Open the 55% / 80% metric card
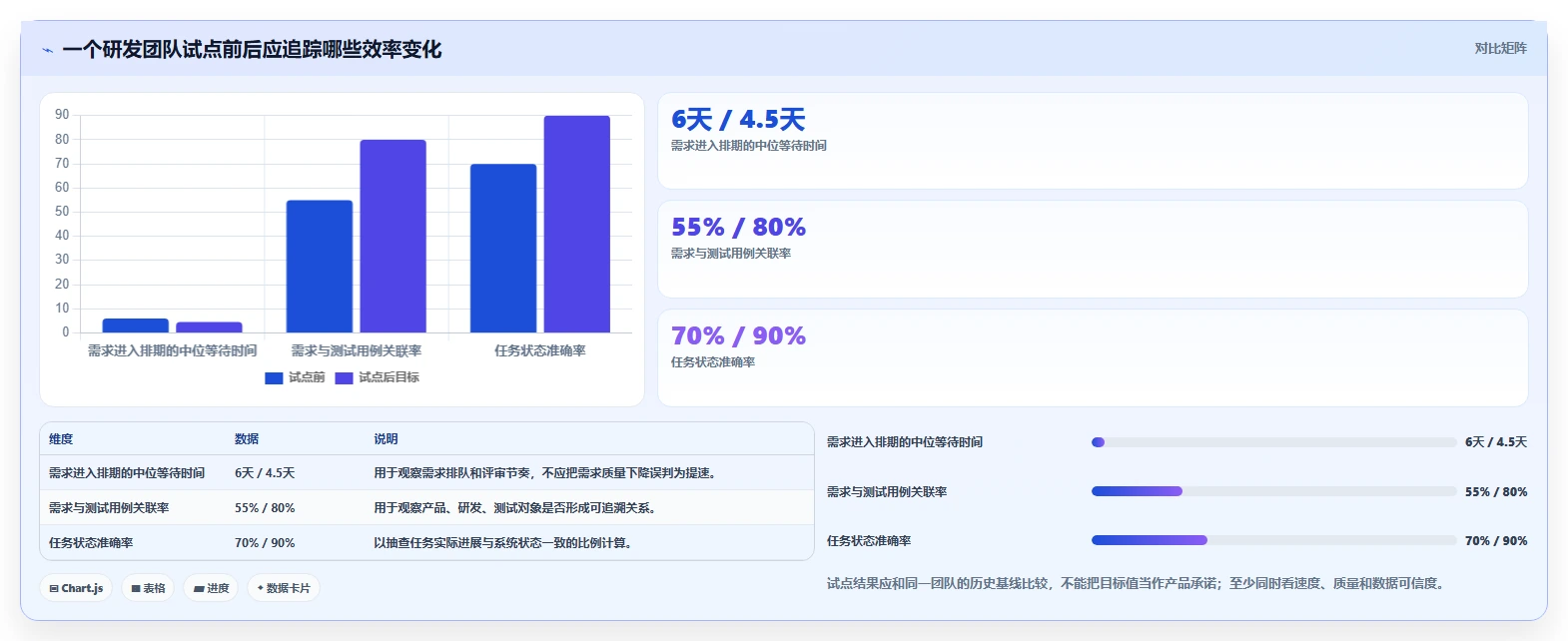The width and height of the screenshot is (1568, 641). tap(1093, 250)
